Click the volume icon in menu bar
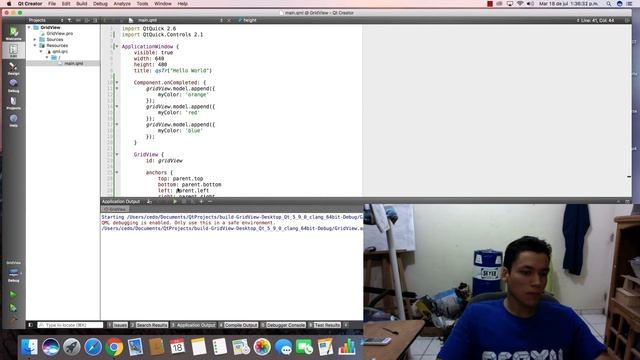The width and height of the screenshot is (640, 360). click(530, 4)
